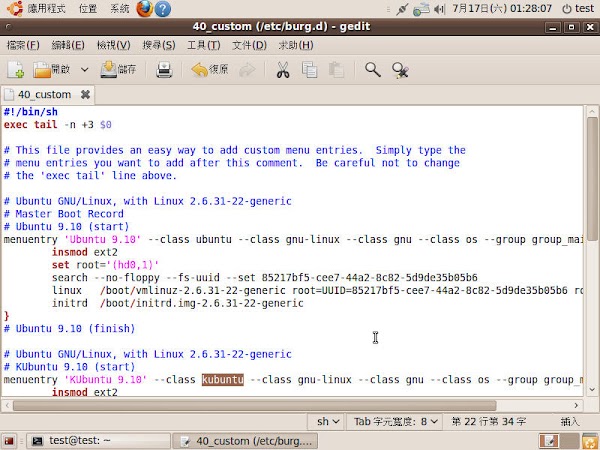The height and width of the screenshot is (450, 600).
Task: Click the '# Master Boot Record' comment
Action: coord(64,214)
